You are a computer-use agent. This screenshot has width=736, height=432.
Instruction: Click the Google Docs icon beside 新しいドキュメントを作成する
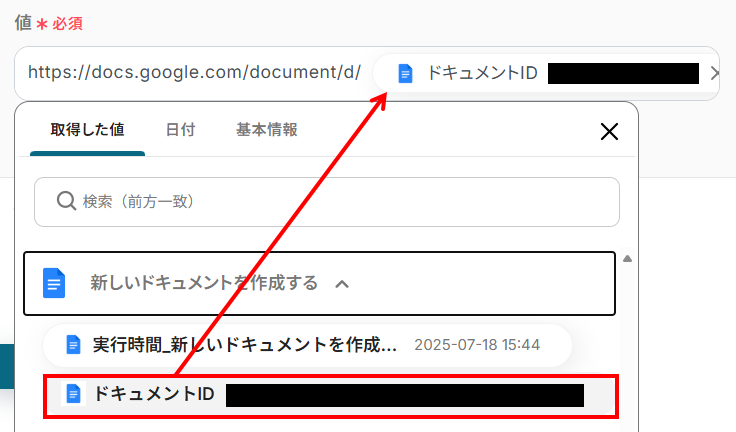click(x=54, y=283)
